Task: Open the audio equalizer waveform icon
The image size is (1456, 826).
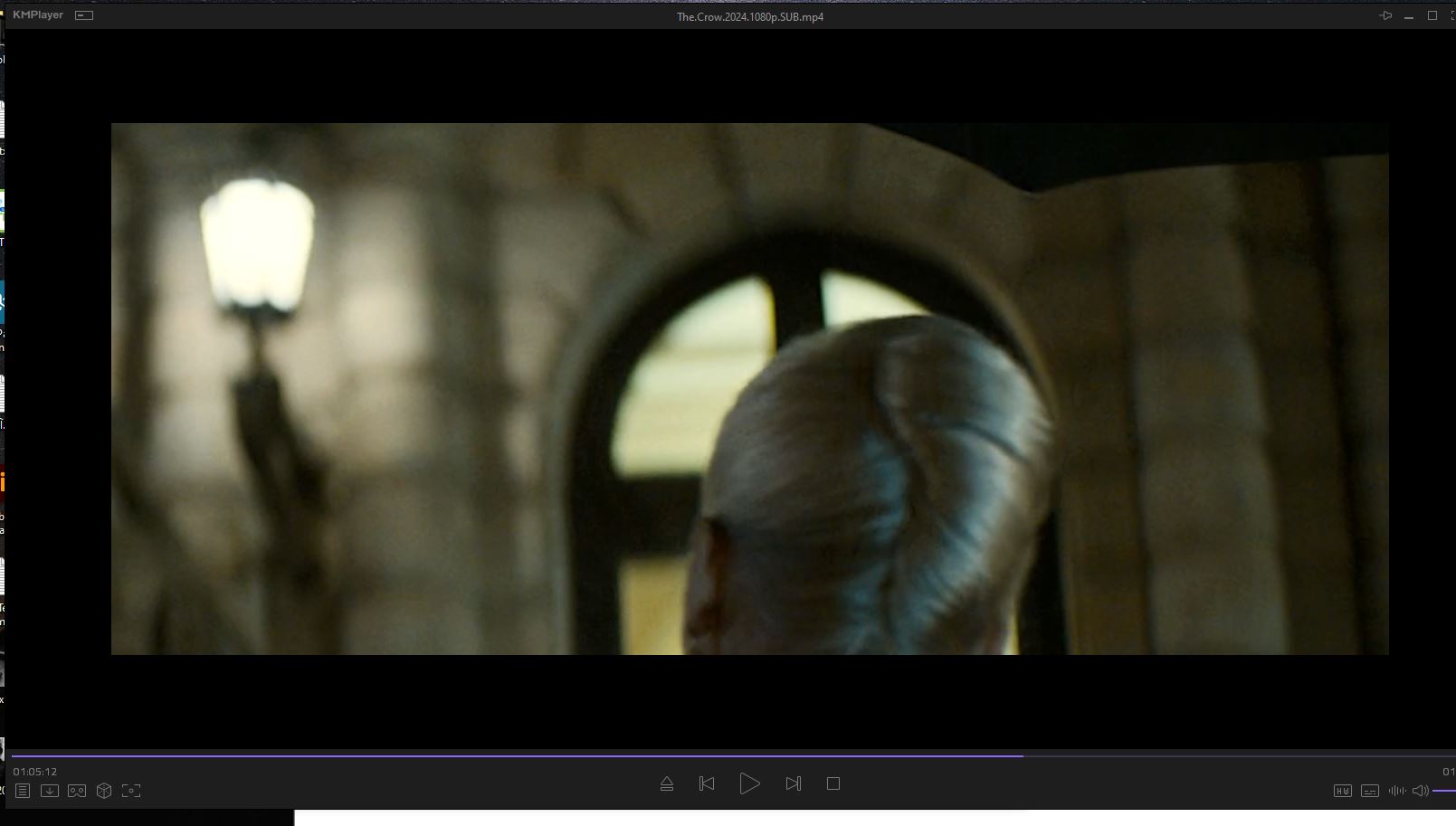Action: 1397,791
